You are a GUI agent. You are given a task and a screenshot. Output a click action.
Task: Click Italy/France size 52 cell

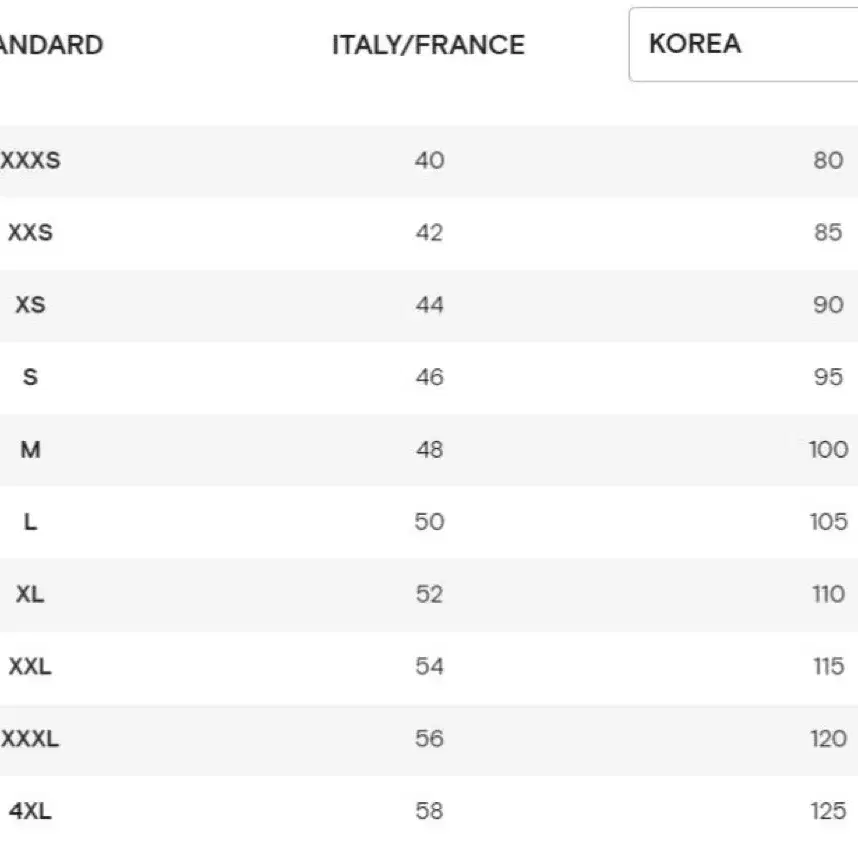click(x=429, y=594)
